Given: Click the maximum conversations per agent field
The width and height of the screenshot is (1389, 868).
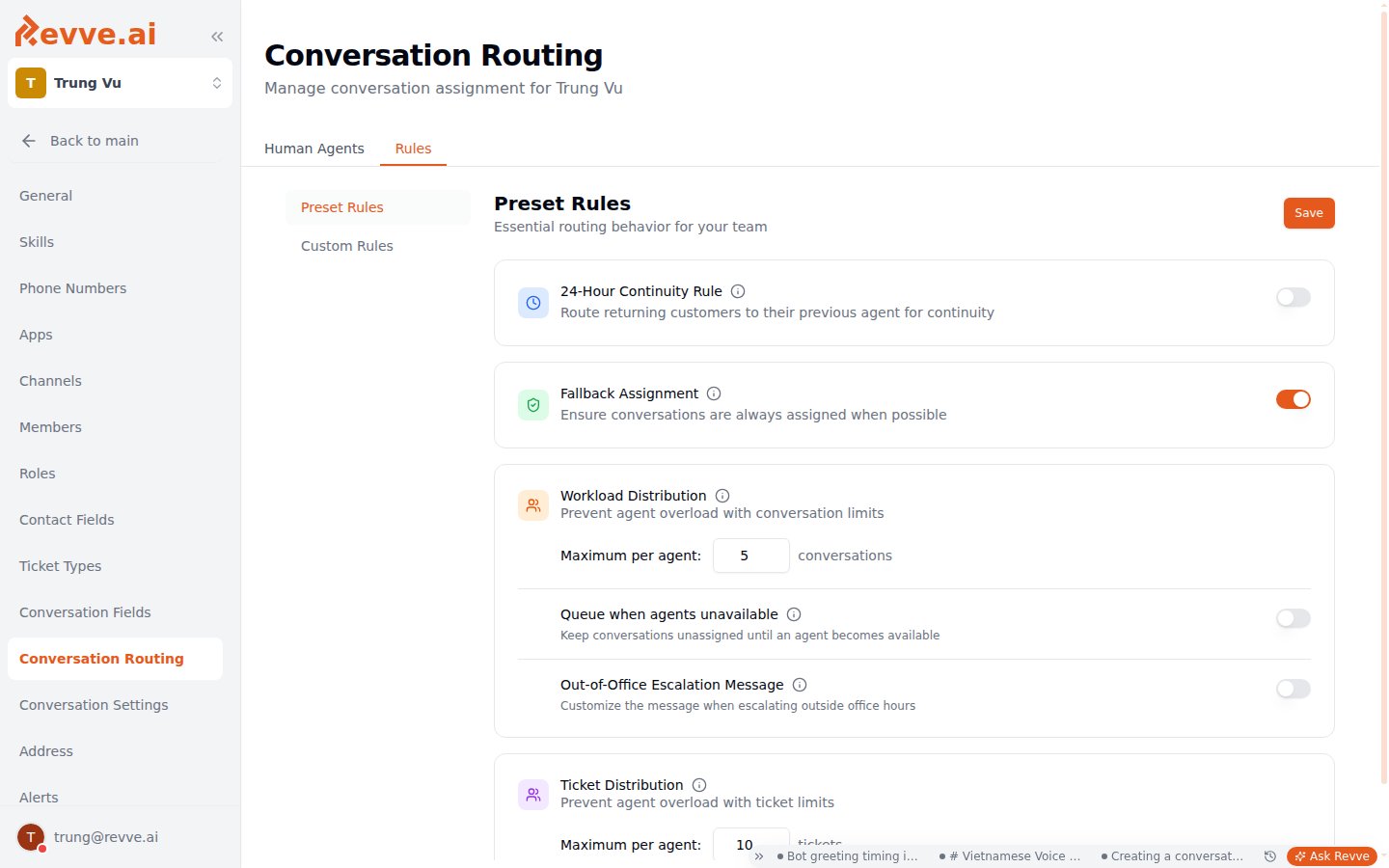Looking at the screenshot, I should pyautogui.click(x=751, y=556).
